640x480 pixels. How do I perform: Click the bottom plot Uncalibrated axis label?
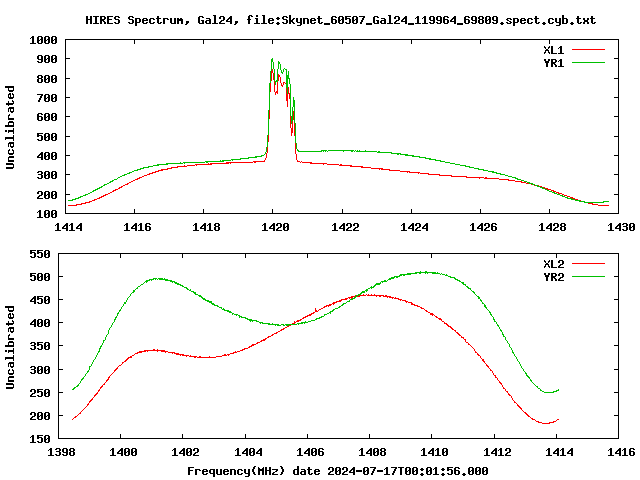pyautogui.click(x=10, y=347)
